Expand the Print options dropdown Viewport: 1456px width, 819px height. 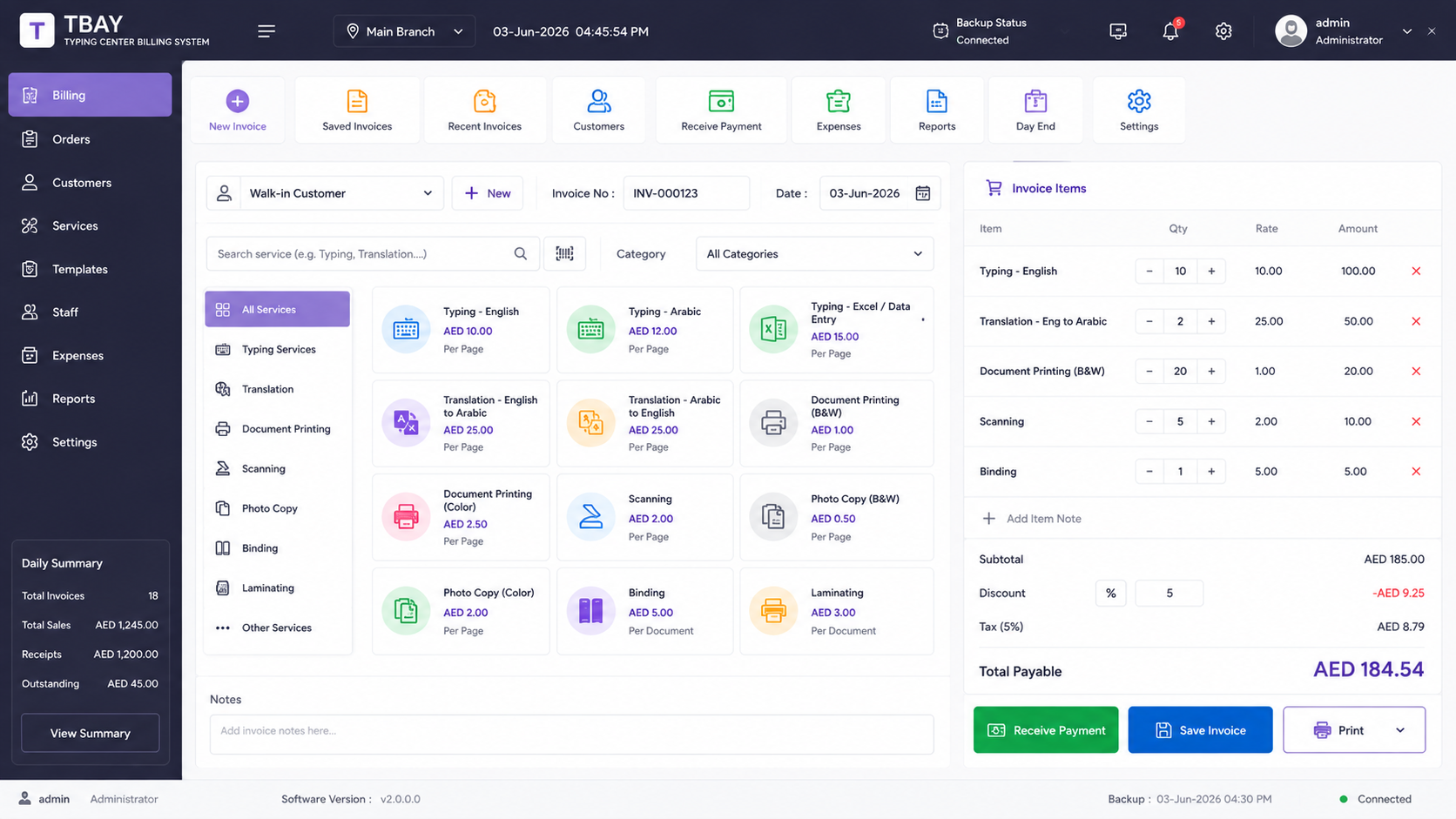pyautogui.click(x=1400, y=730)
